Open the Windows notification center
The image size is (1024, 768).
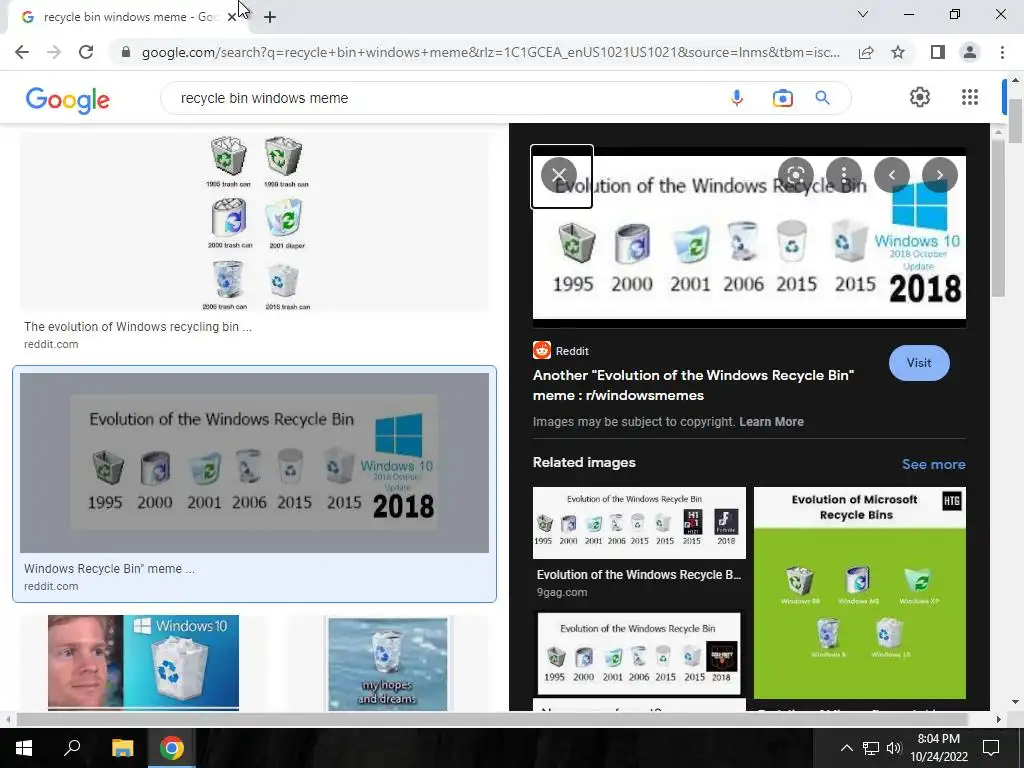[991, 748]
